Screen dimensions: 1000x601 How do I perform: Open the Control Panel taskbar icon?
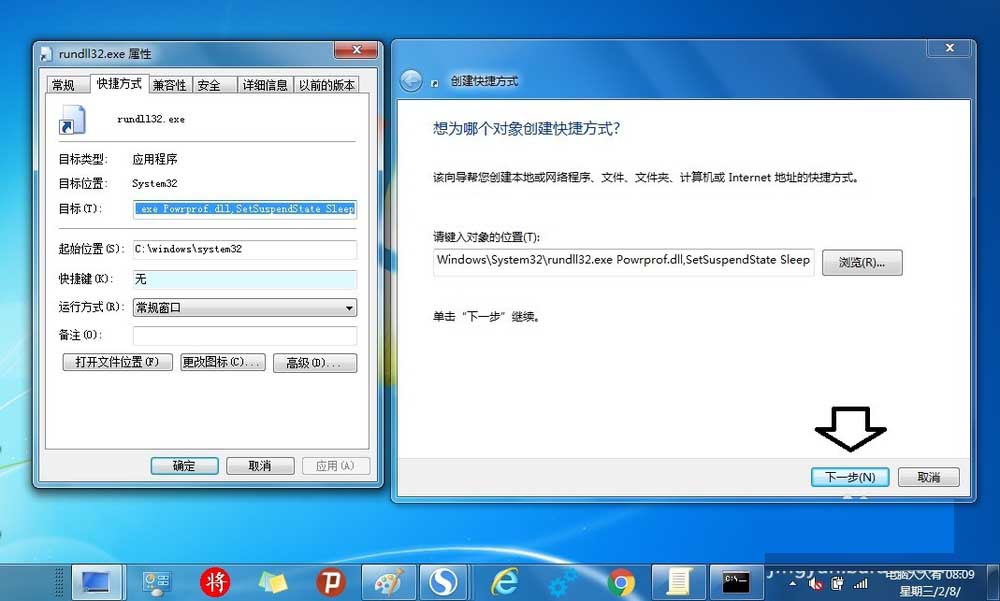(x=156, y=582)
